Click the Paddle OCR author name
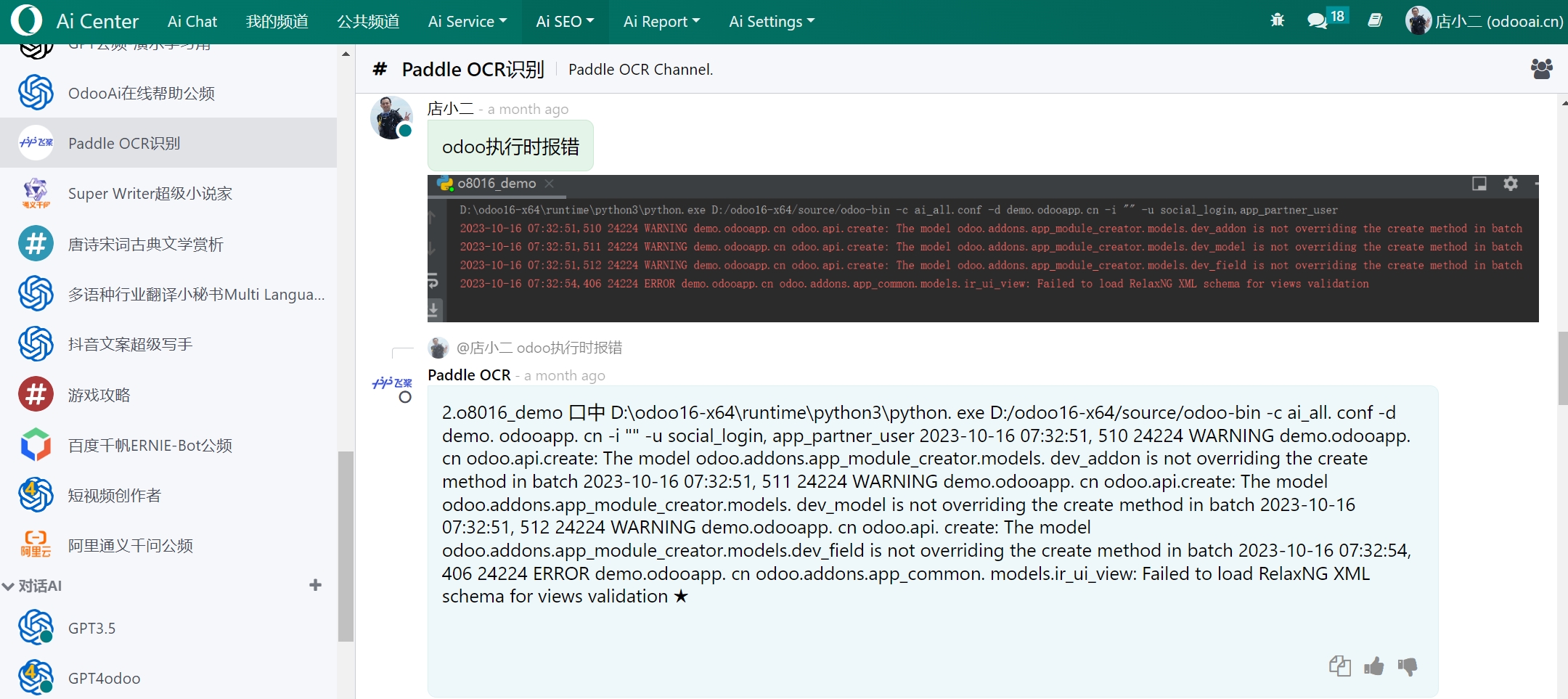 469,375
